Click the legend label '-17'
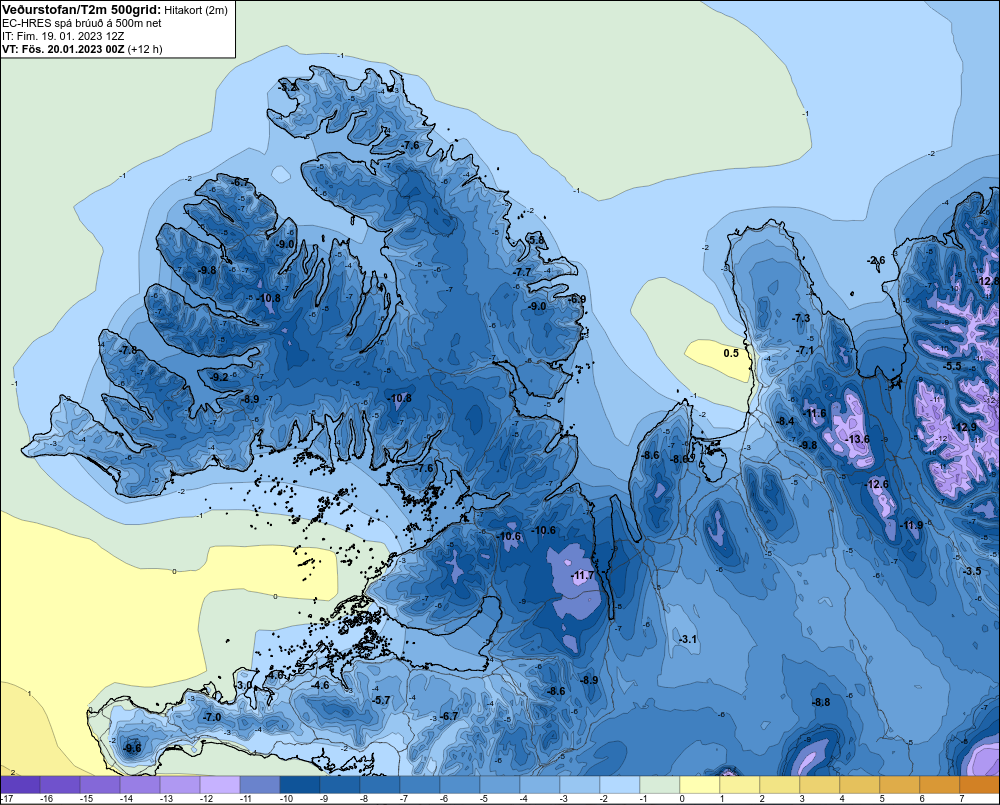Screen dimensions: 1000x805 pyautogui.click(x=7, y=799)
